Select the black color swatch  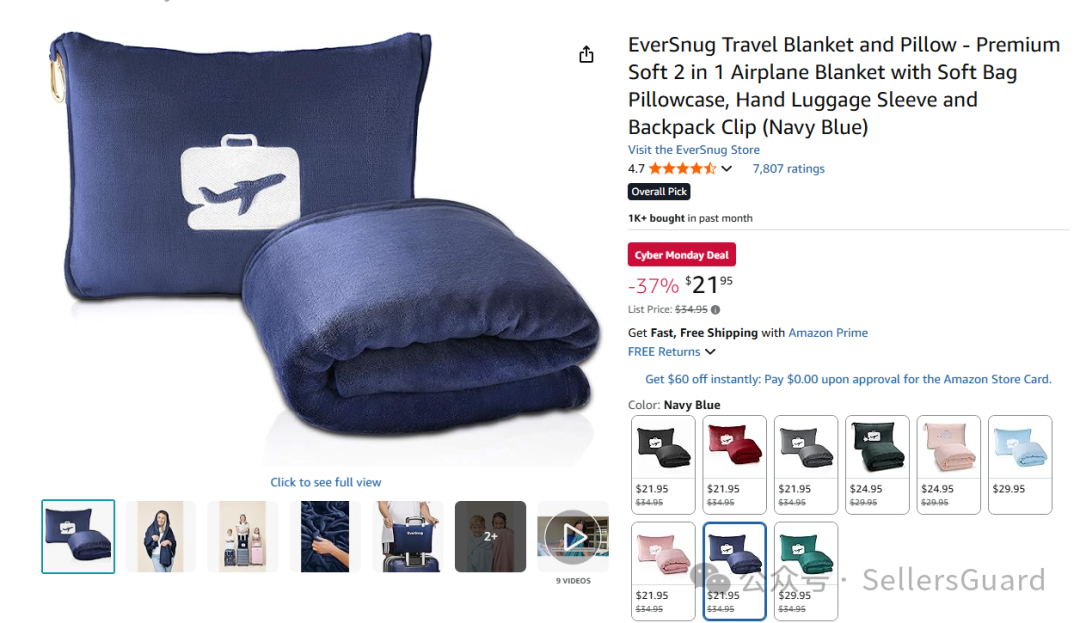point(663,465)
